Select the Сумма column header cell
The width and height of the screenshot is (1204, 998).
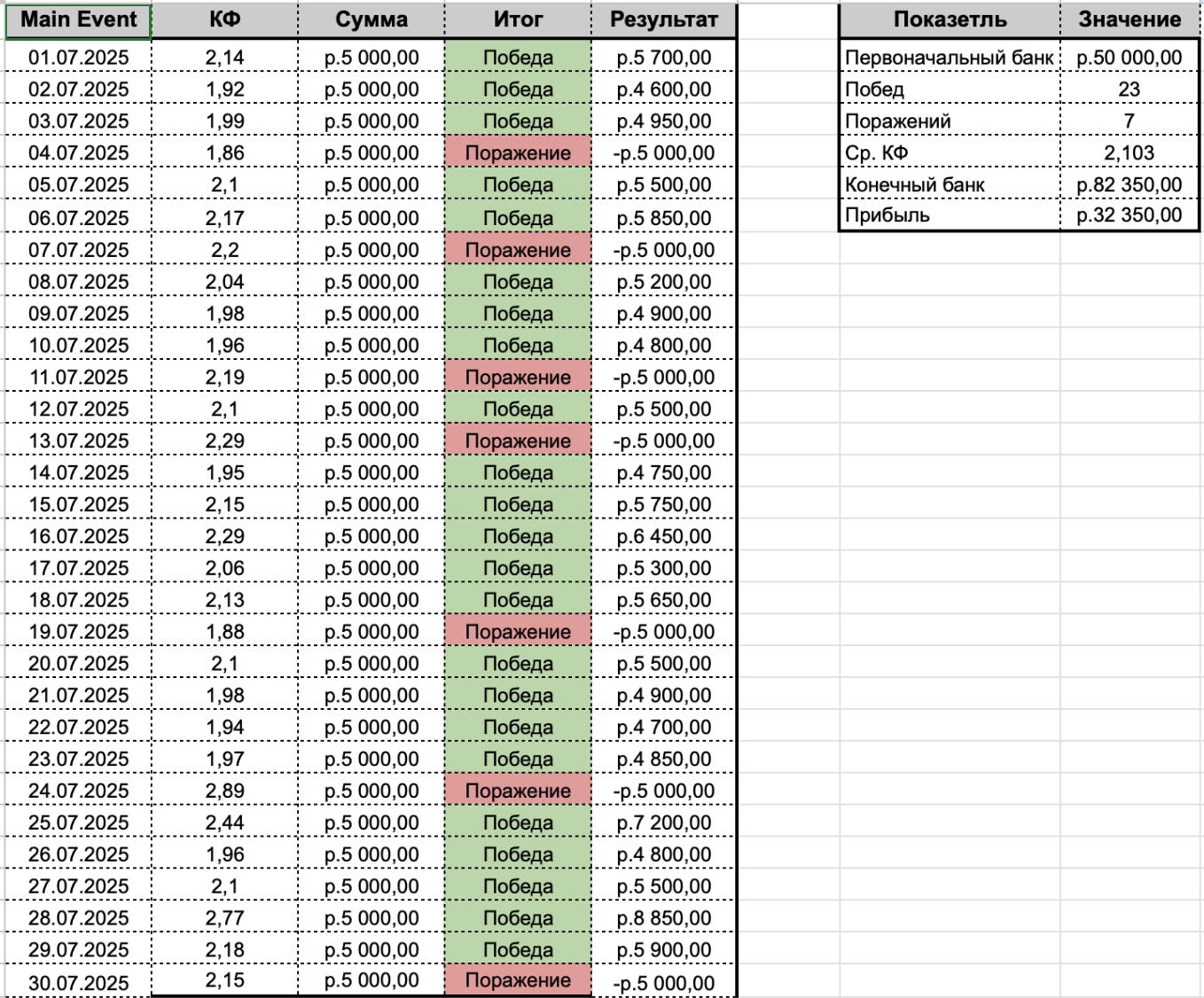click(371, 20)
